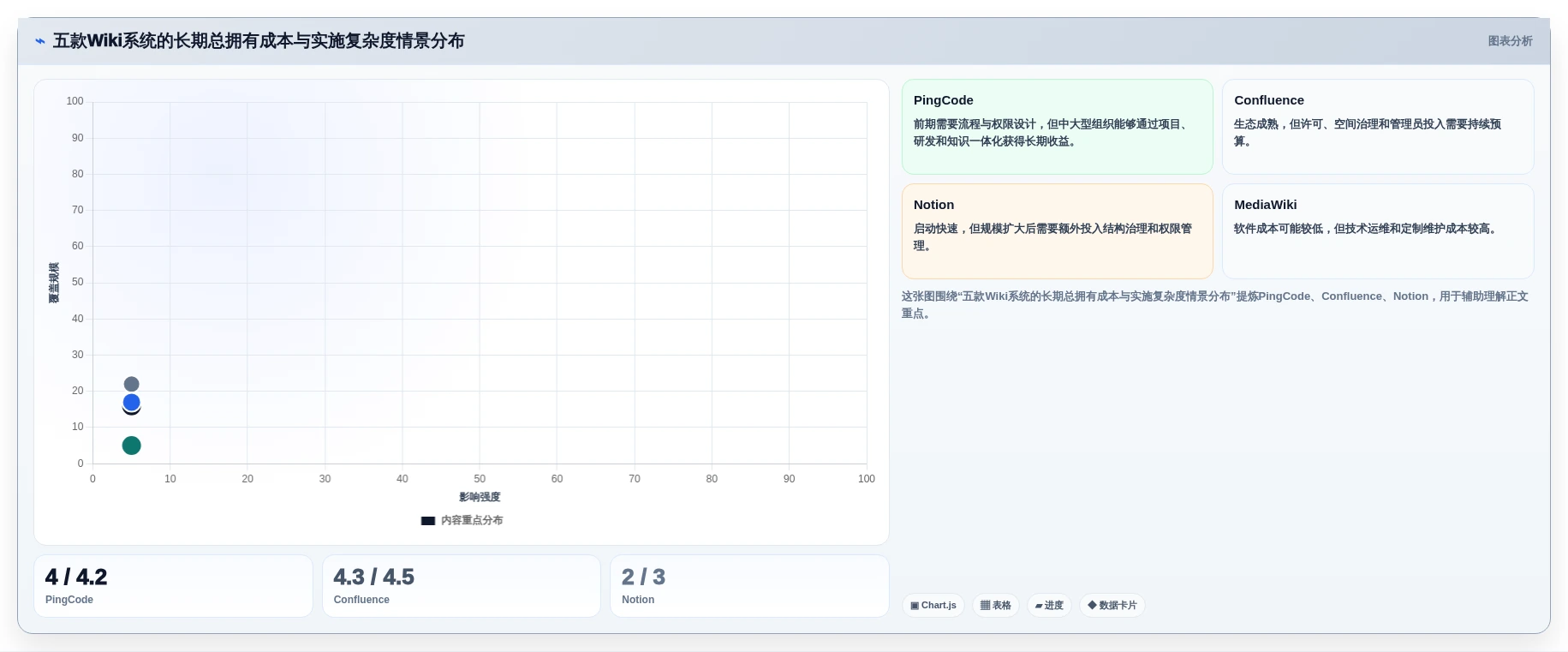Click the 进度 tag chip
Image resolution: width=1568 pixels, height=652 pixels.
1049,605
